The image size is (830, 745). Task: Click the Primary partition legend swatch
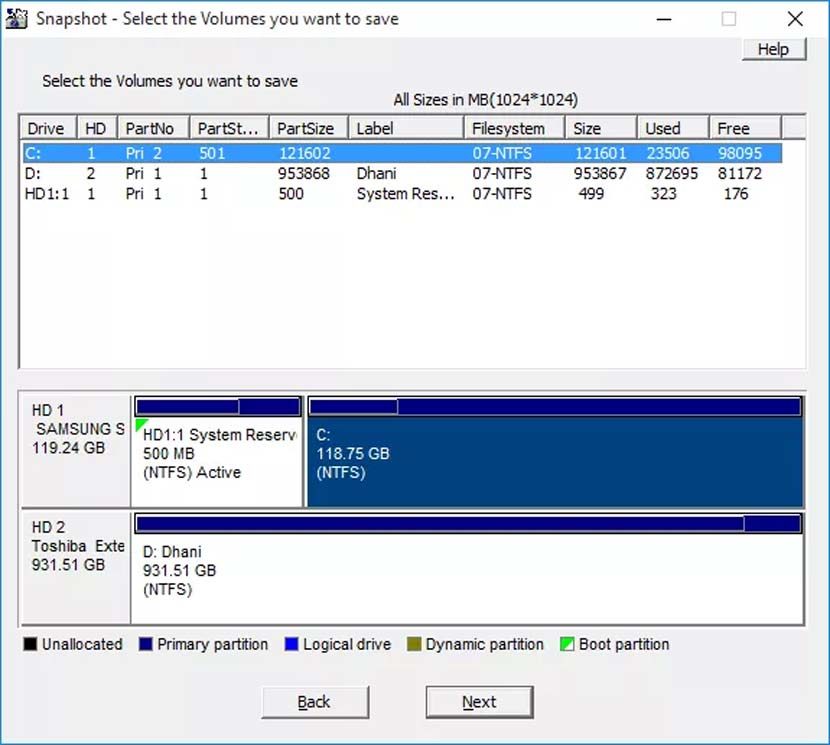pyautogui.click(x=146, y=644)
